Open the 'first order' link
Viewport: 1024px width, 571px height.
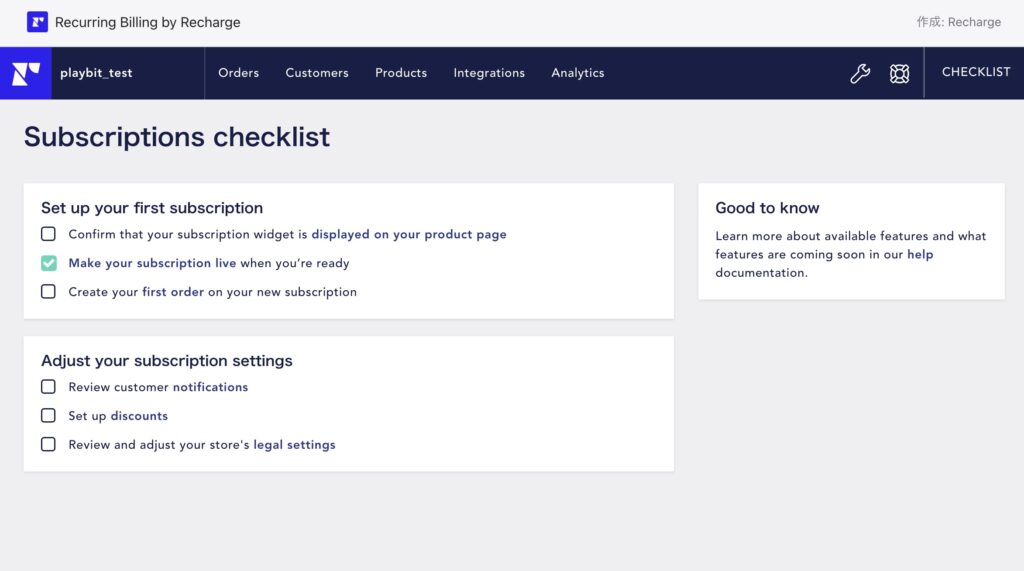[x=173, y=291]
